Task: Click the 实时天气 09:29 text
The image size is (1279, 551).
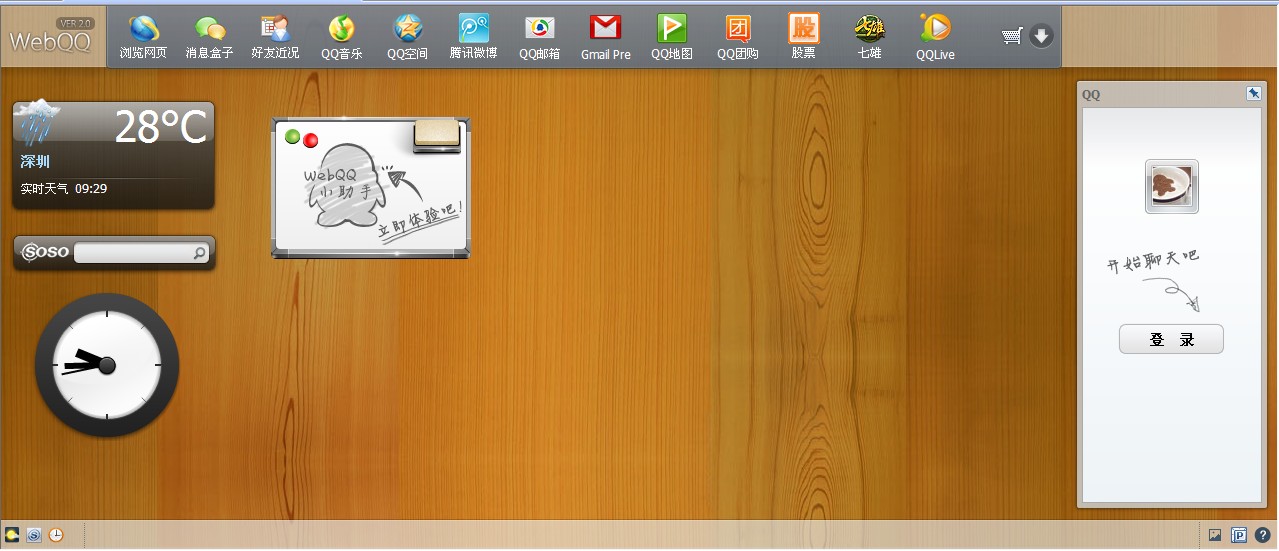Action: coord(64,188)
